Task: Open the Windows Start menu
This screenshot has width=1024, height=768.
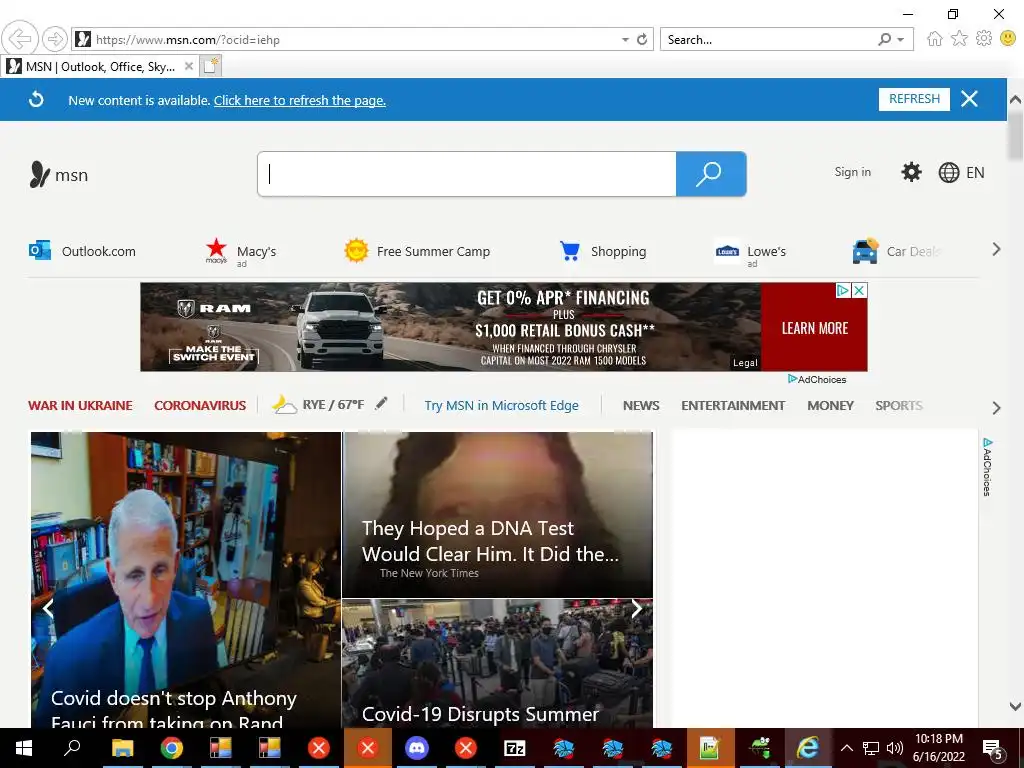Action: pyautogui.click(x=24, y=748)
